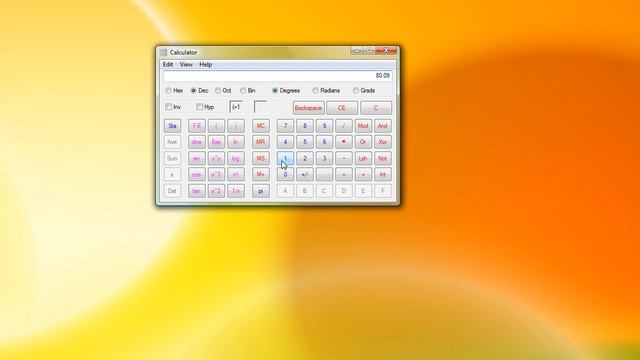640x360 pixels.
Task: Click digit 3 on the keypad
Action: click(x=324, y=158)
